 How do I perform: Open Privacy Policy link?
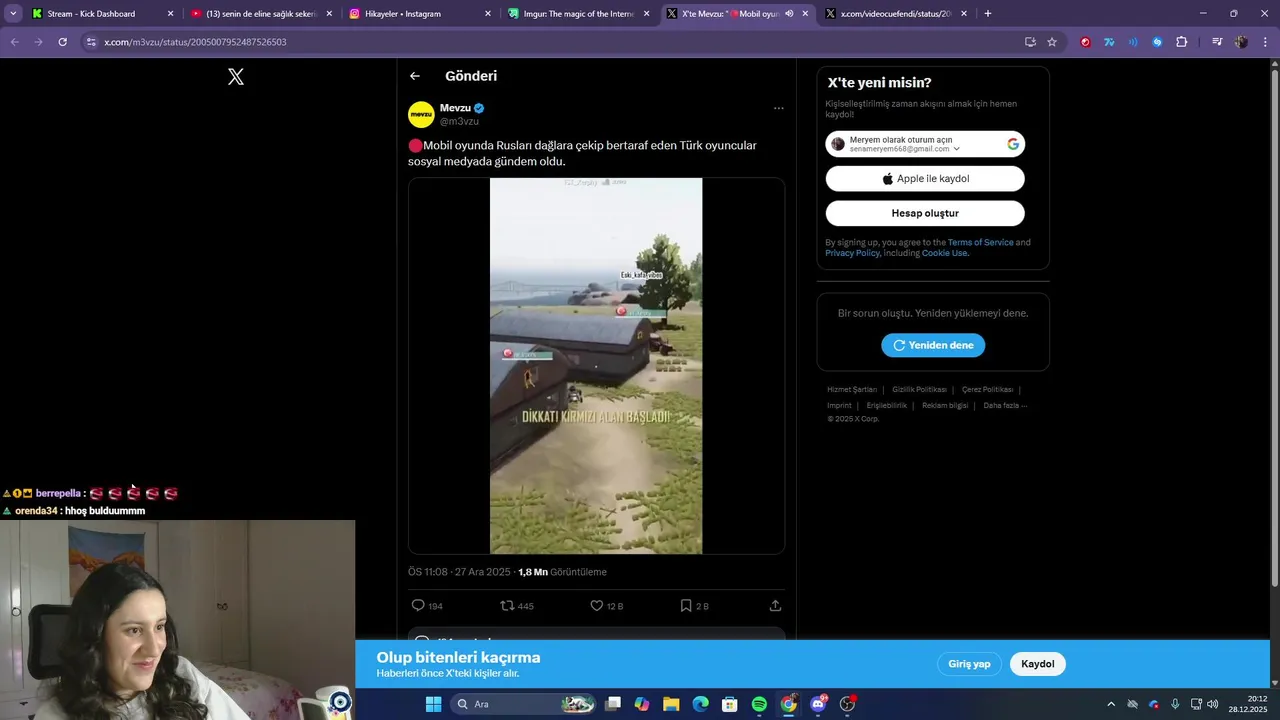(x=852, y=253)
